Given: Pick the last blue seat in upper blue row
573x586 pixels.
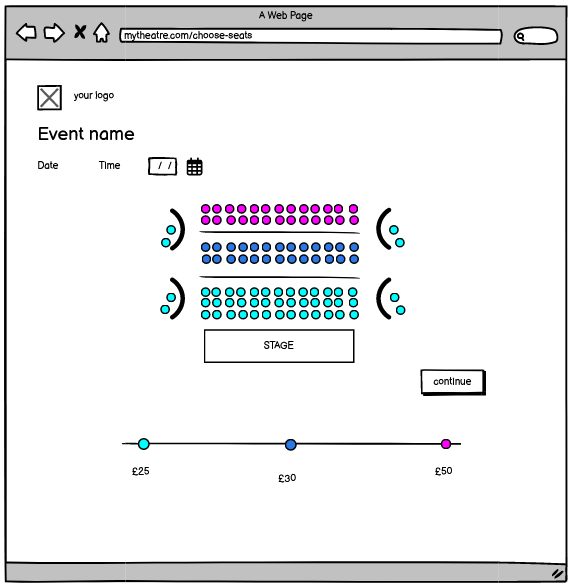Looking at the screenshot, I should tap(354, 247).
